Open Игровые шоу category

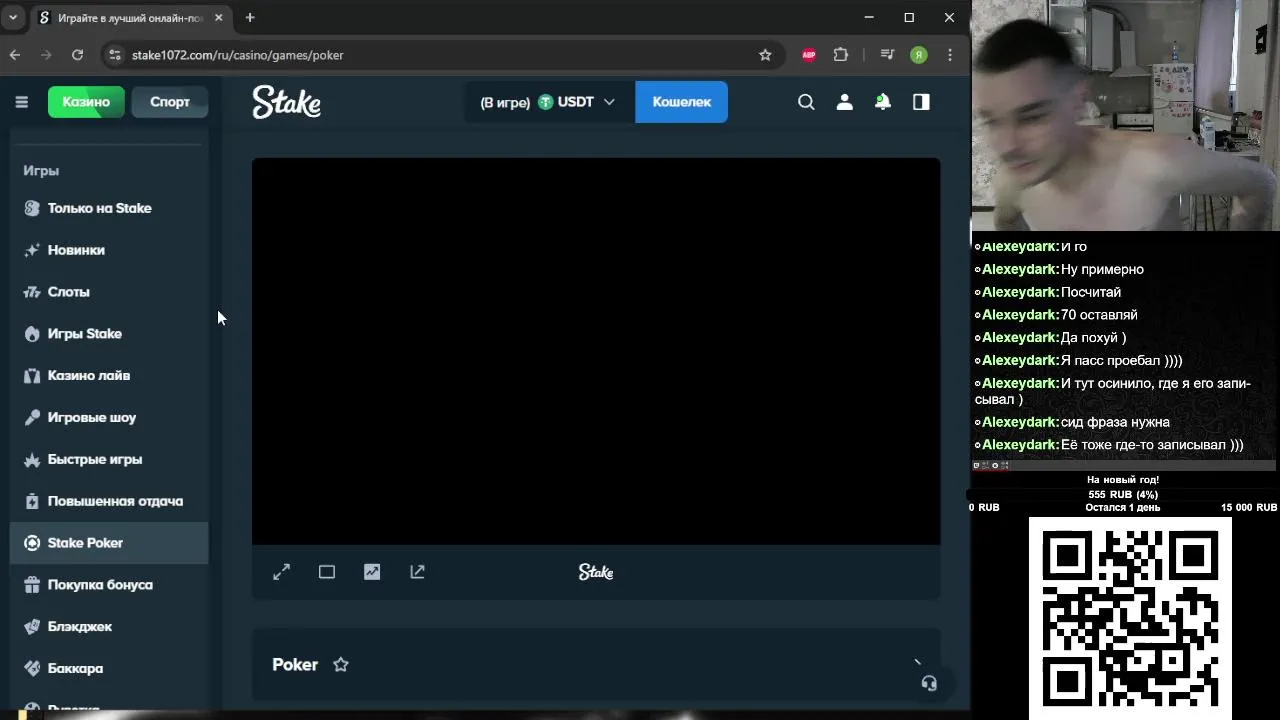click(110, 418)
